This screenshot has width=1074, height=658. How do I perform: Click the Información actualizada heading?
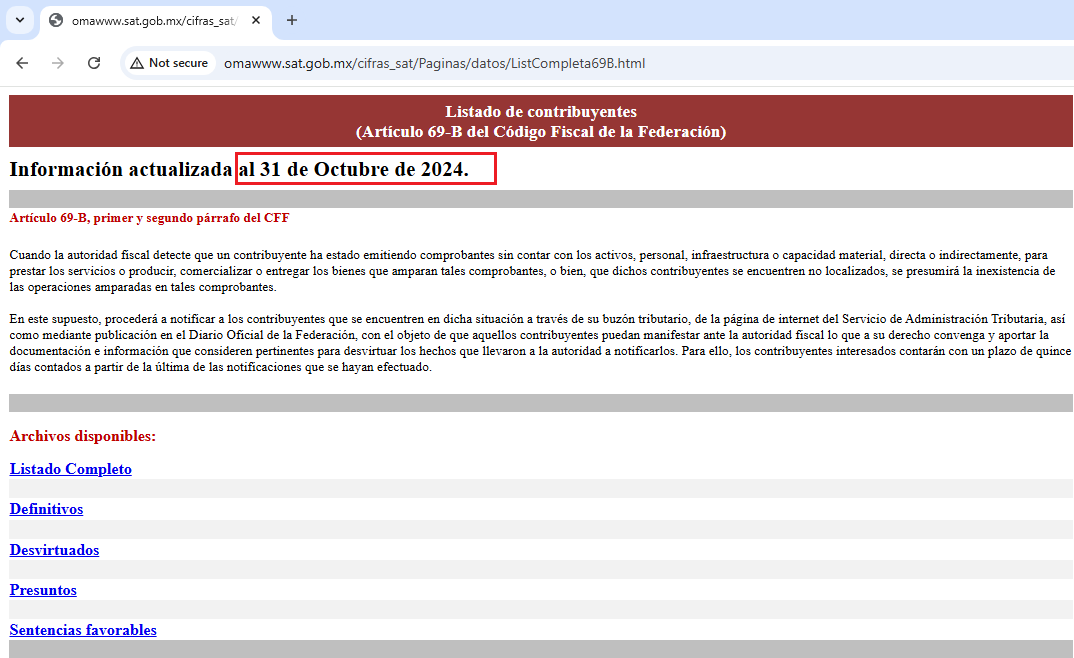(x=239, y=169)
